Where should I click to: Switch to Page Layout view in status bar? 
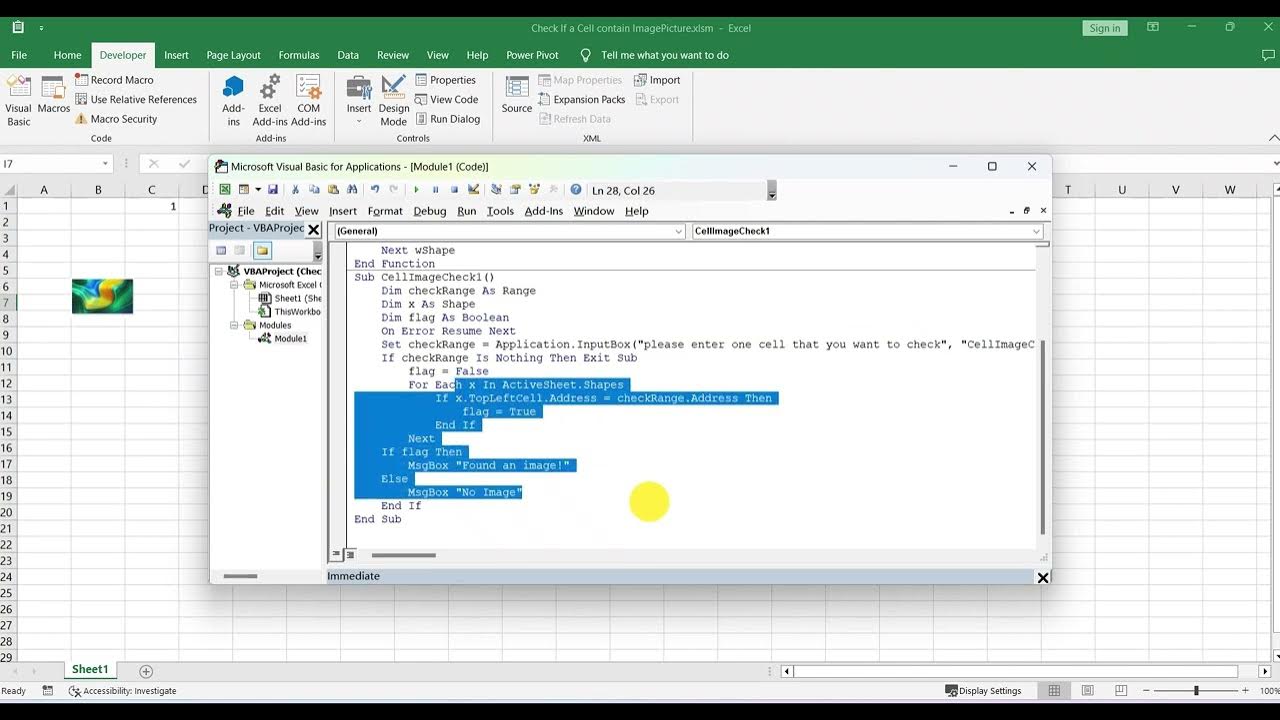pos(1087,691)
